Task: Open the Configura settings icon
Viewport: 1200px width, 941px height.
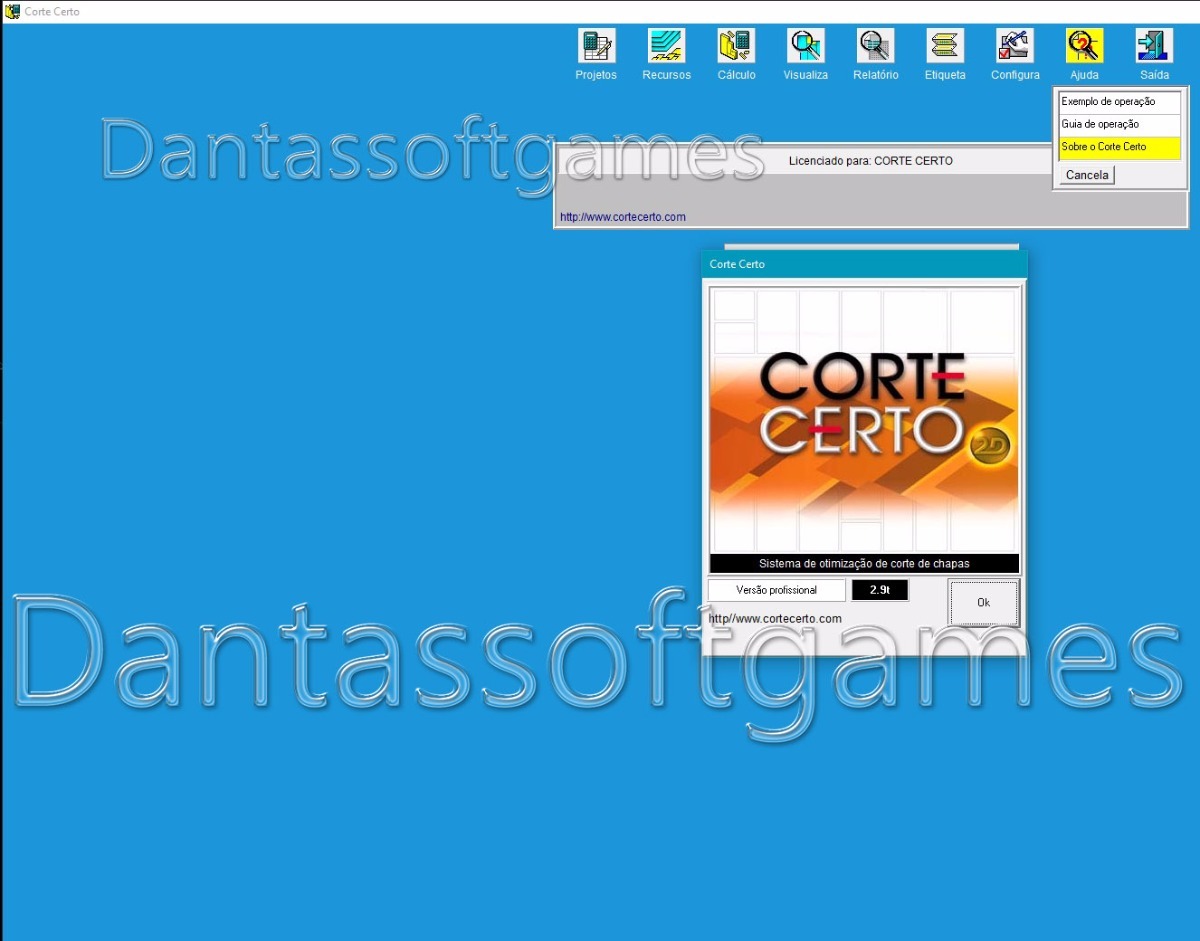Action: [x=1015, y=46]
